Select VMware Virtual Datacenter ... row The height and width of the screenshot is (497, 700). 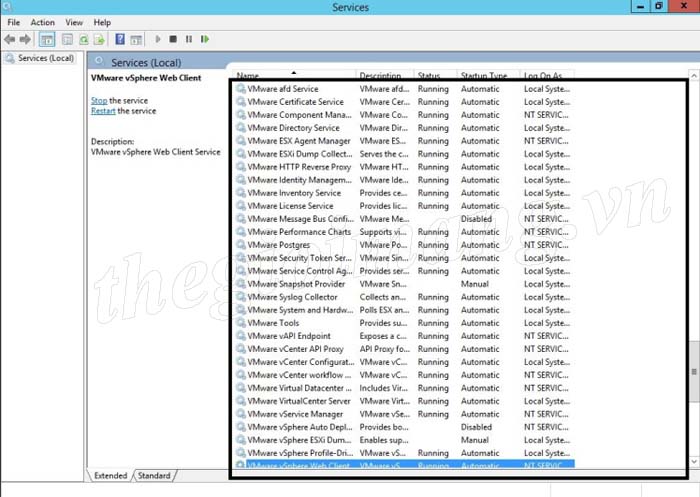405,388
